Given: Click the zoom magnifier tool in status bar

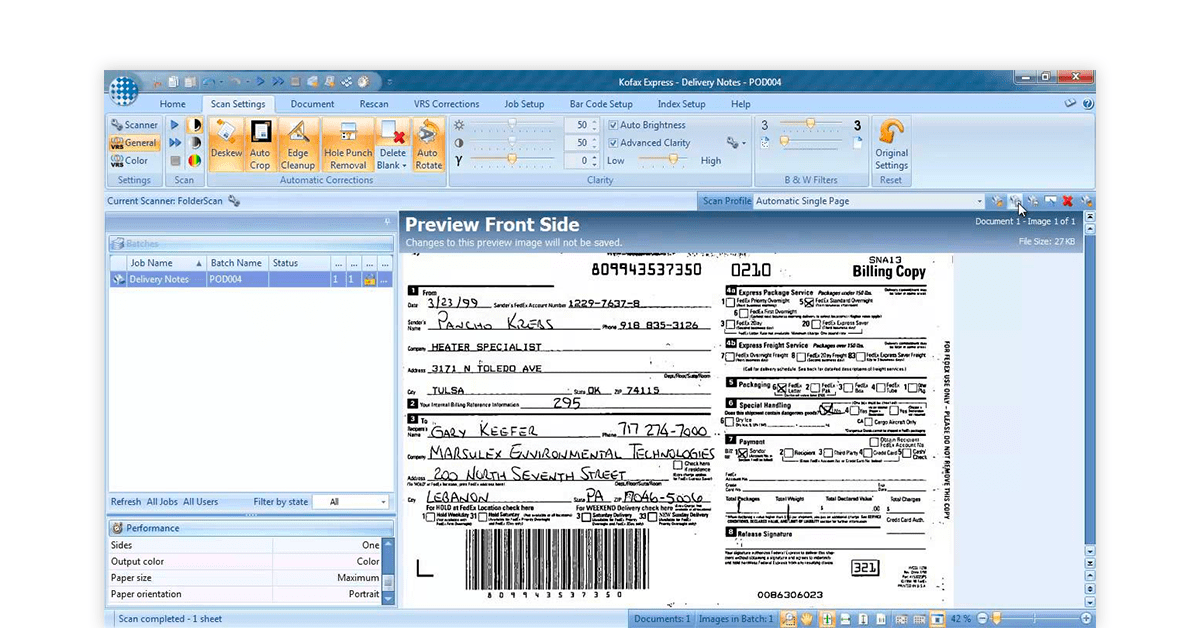Looking at the screenshot, I should pyautogui.click(x=789, y=619).
